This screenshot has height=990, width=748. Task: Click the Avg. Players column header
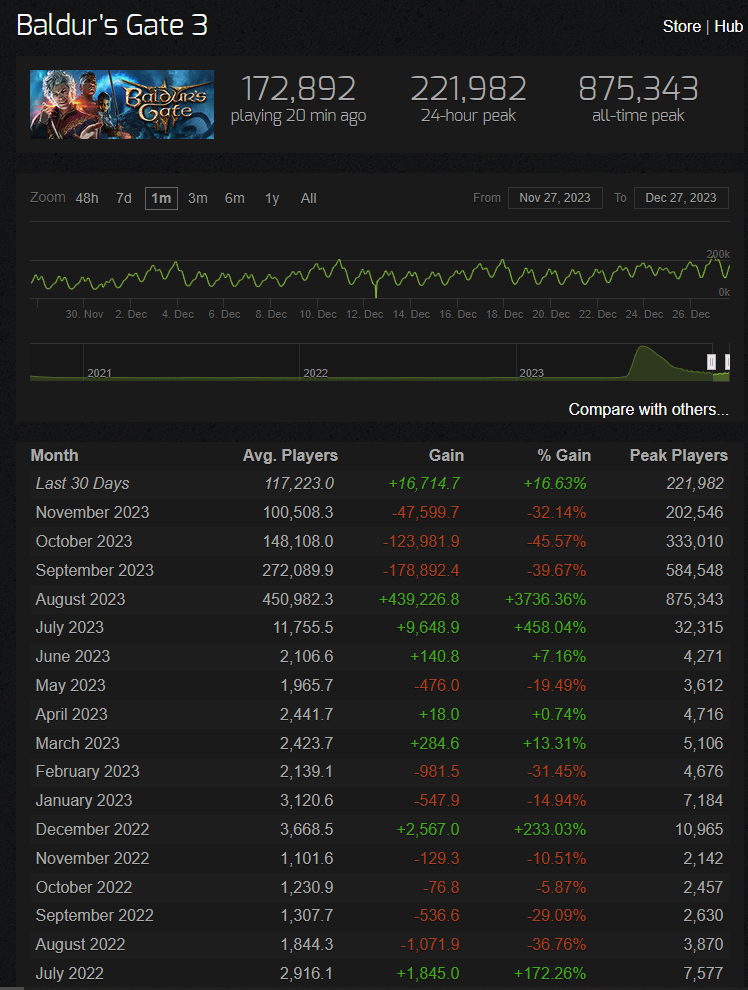(x=290, y=455)
